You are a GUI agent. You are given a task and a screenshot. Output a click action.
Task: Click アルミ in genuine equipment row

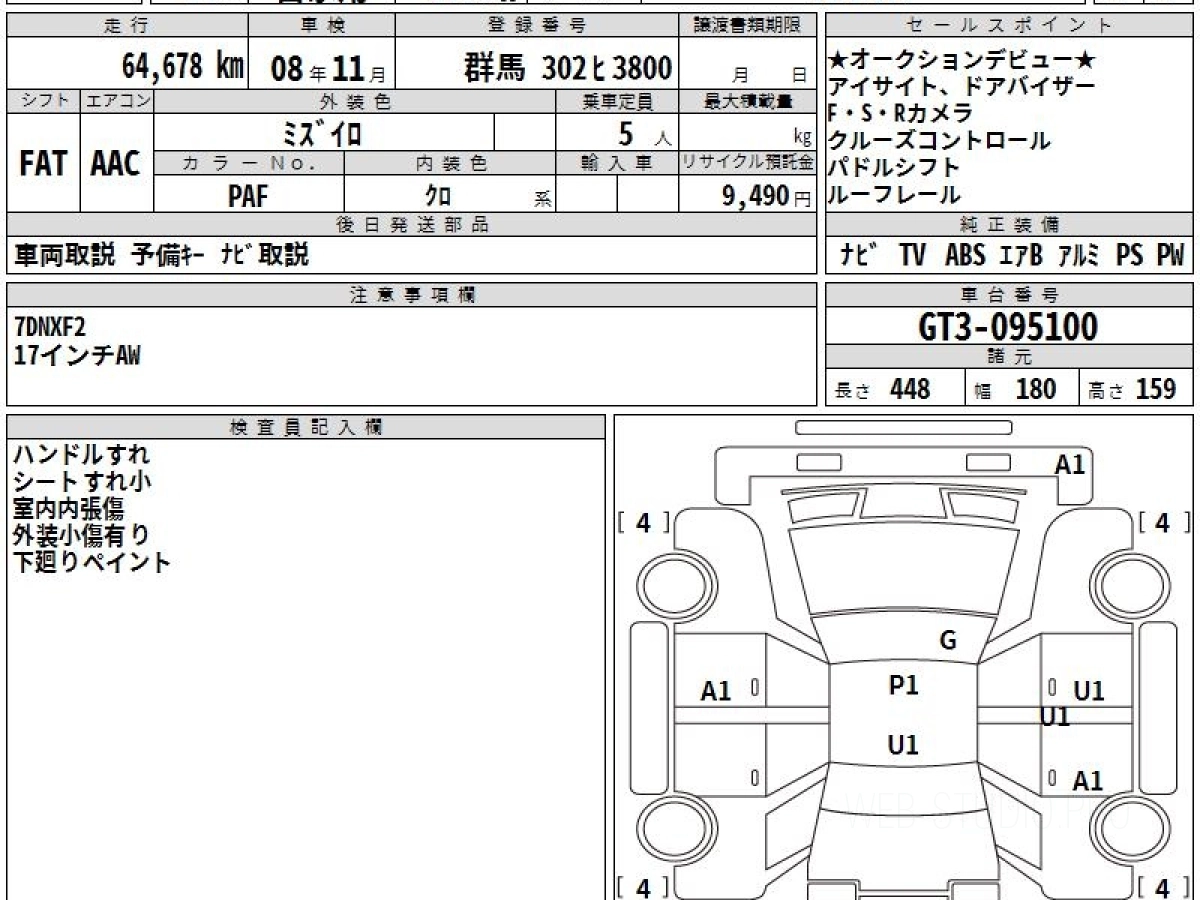tap(1079, 255)
